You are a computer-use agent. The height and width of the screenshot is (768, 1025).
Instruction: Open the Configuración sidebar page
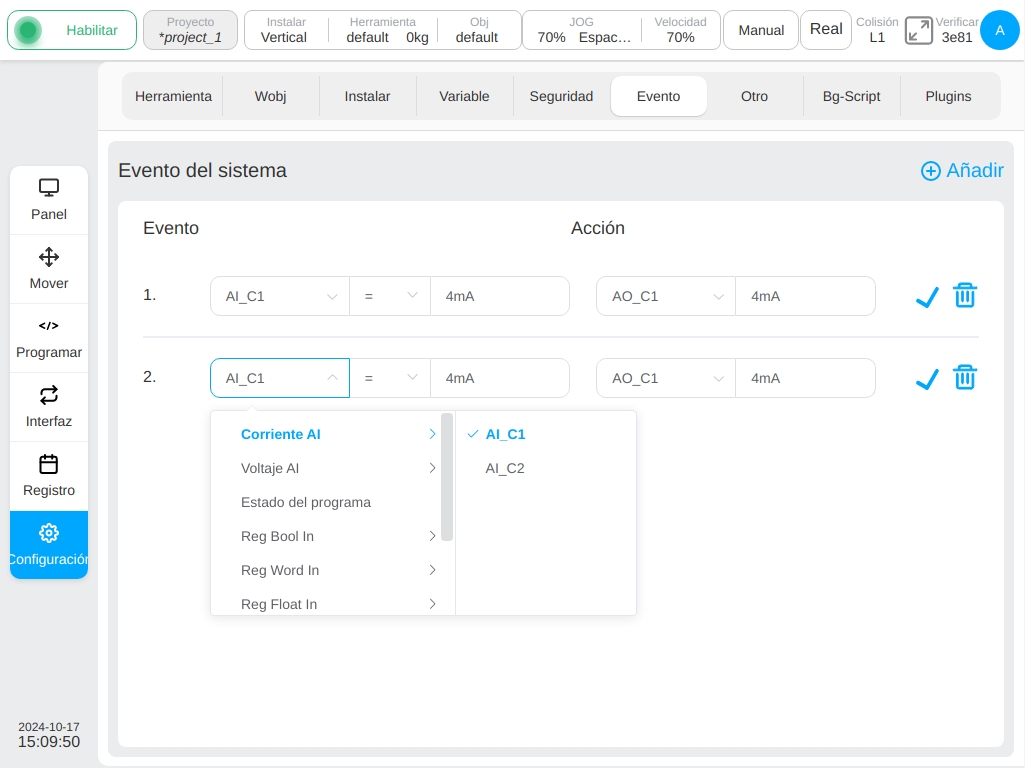49,545
